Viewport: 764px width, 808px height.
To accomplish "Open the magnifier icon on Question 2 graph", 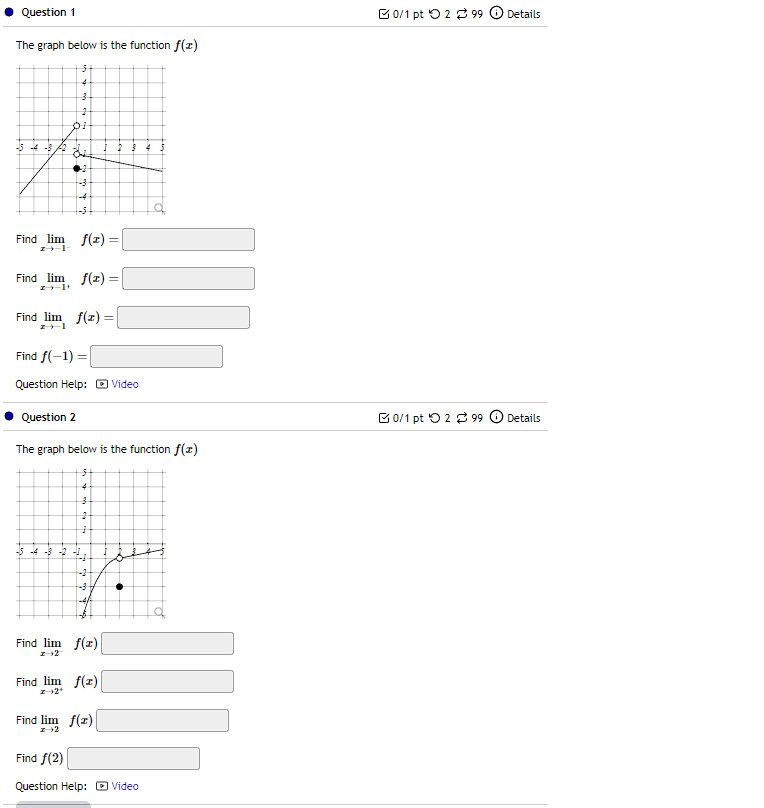I will point(158,609).
